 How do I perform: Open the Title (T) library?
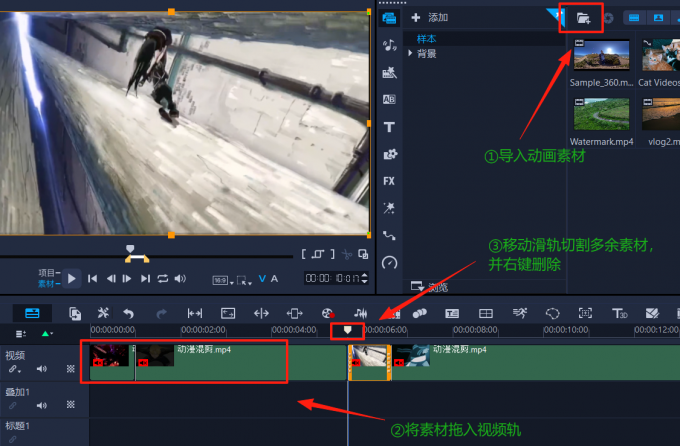389,127
